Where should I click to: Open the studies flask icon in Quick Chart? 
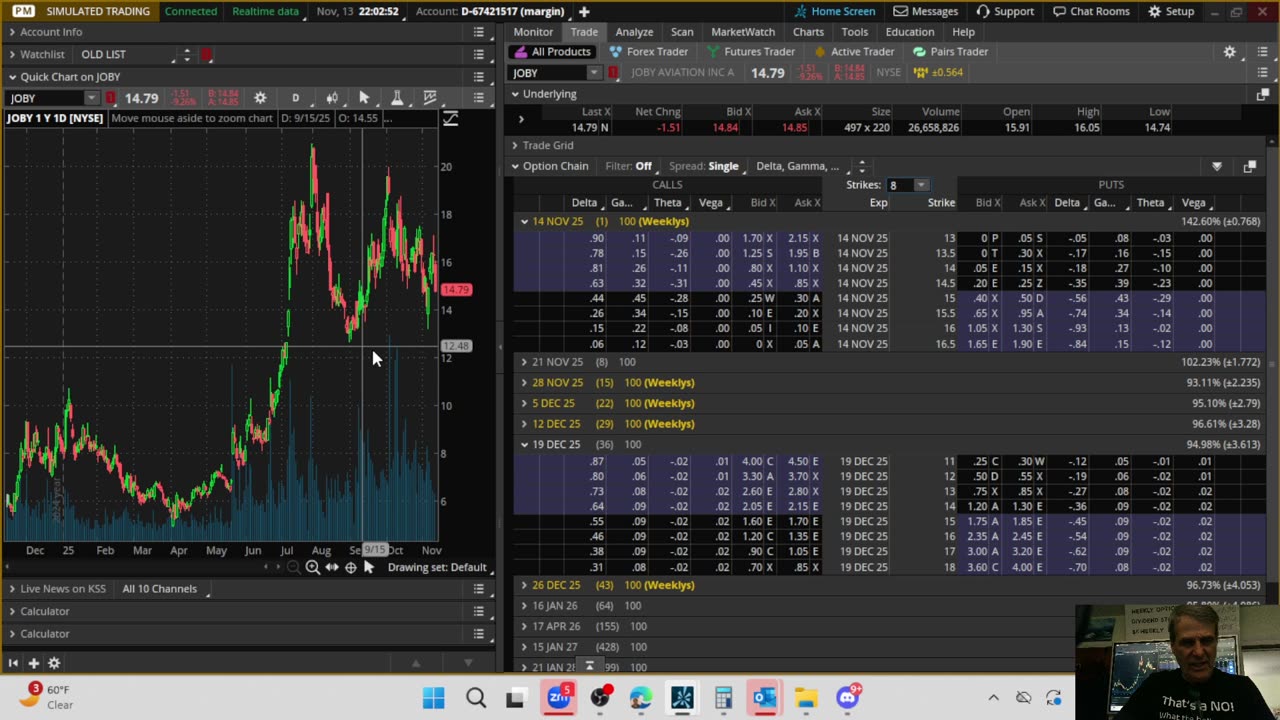(x=397, y=97)
